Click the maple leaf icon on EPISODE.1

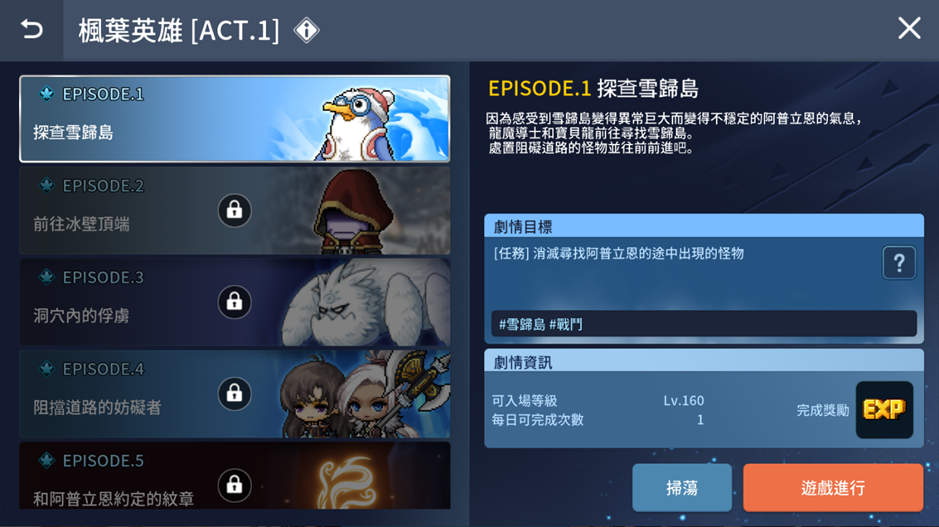(x=46, y=94)
